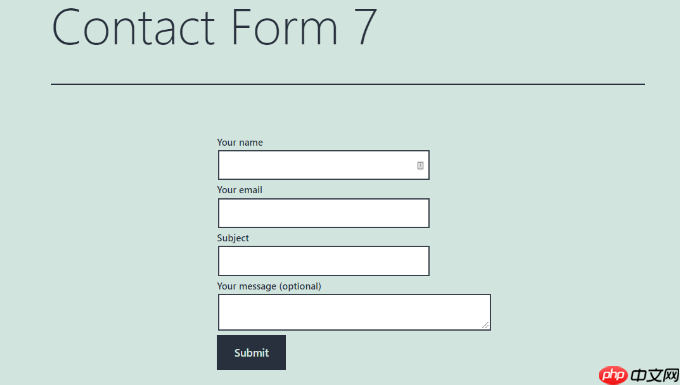Click the 中文网 watermark text
680x385 pixels.
tap(654, 375)
